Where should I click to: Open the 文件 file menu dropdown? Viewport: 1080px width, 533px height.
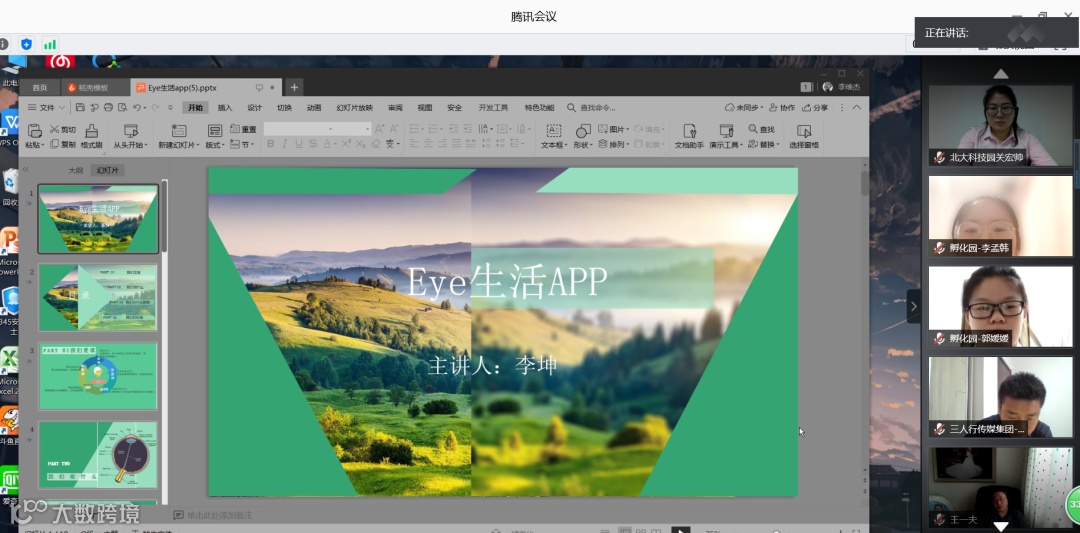coord(46,107)
